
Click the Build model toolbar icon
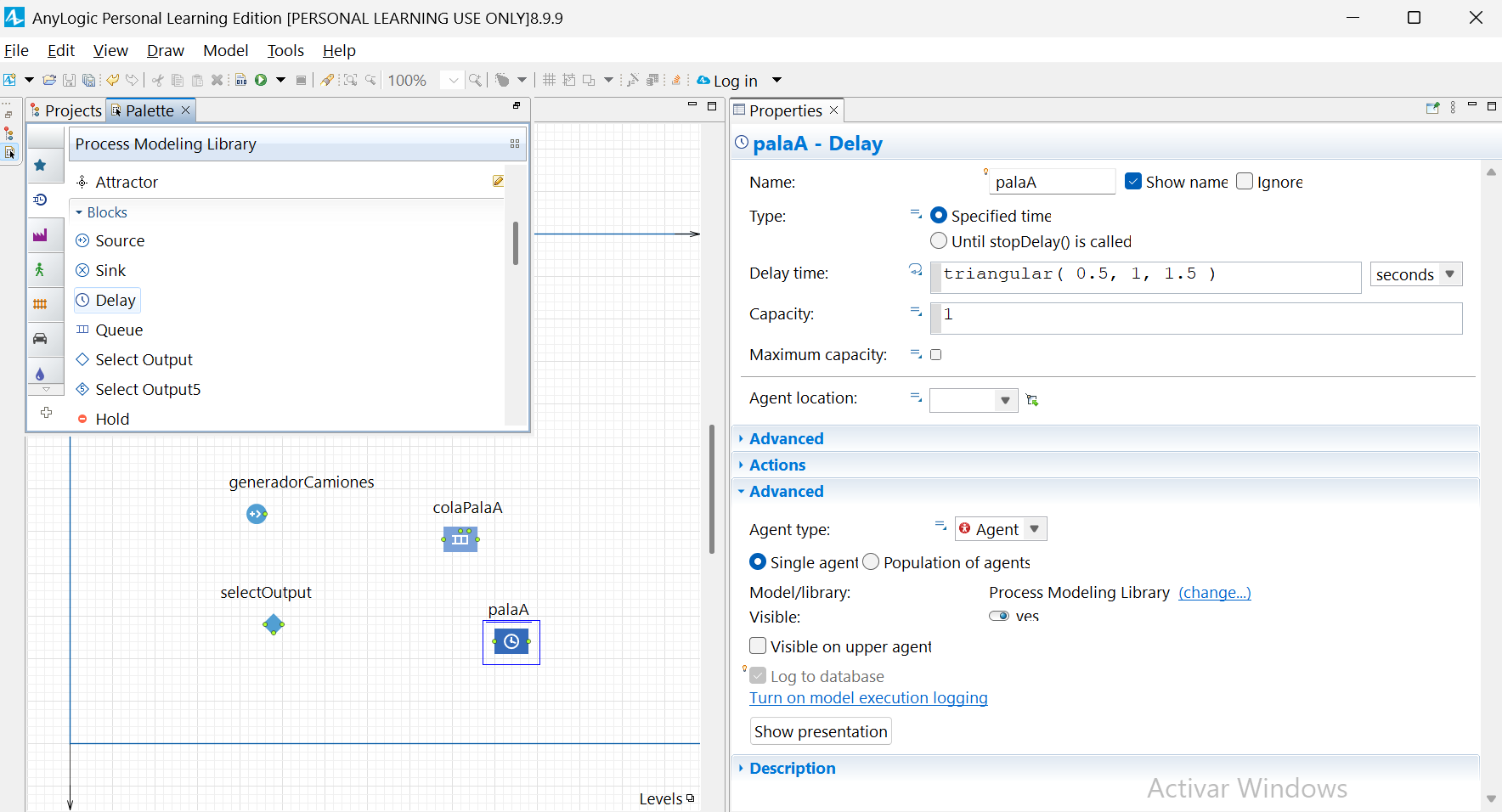point(241,80)
